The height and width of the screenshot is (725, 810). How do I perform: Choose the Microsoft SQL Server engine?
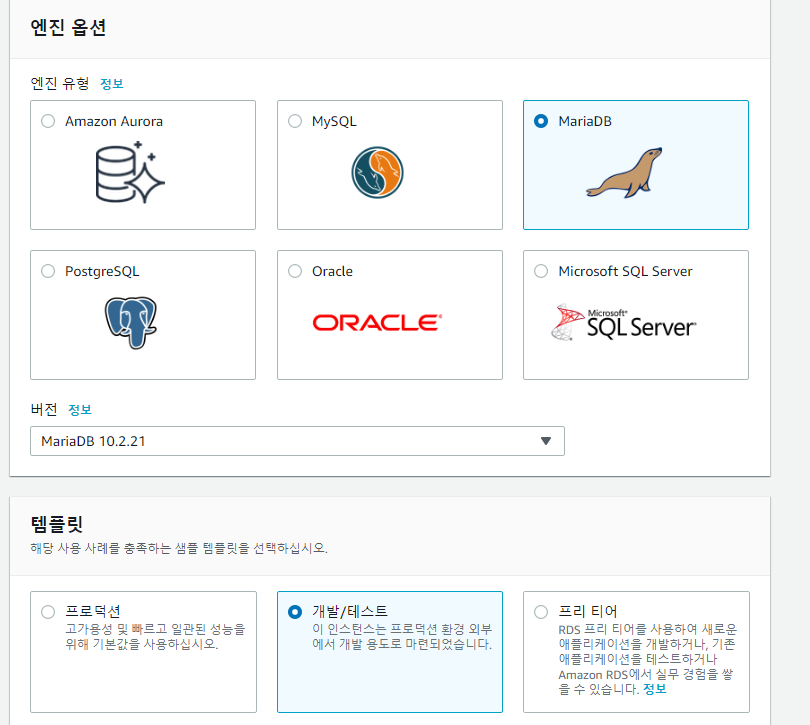pyautogui.click(x=540, y=270)
